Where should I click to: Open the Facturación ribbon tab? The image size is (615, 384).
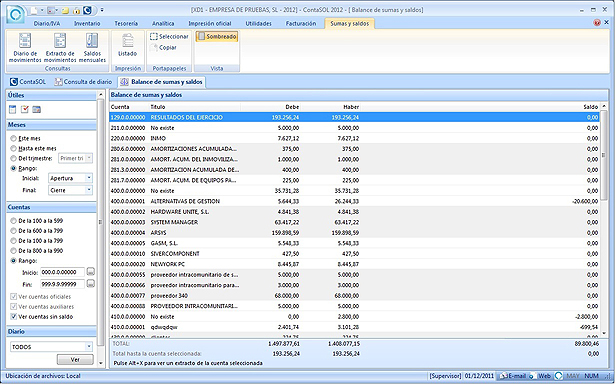(x=301, y=24)
